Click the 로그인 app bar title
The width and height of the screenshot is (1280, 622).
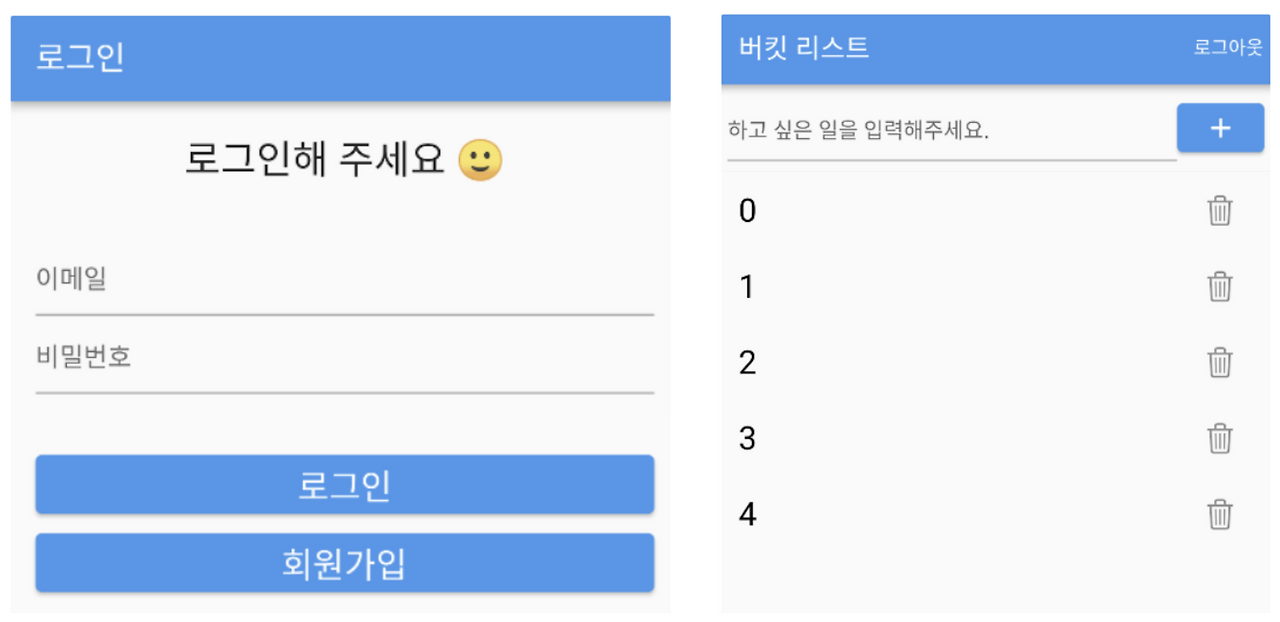click(x=80, y=57)
